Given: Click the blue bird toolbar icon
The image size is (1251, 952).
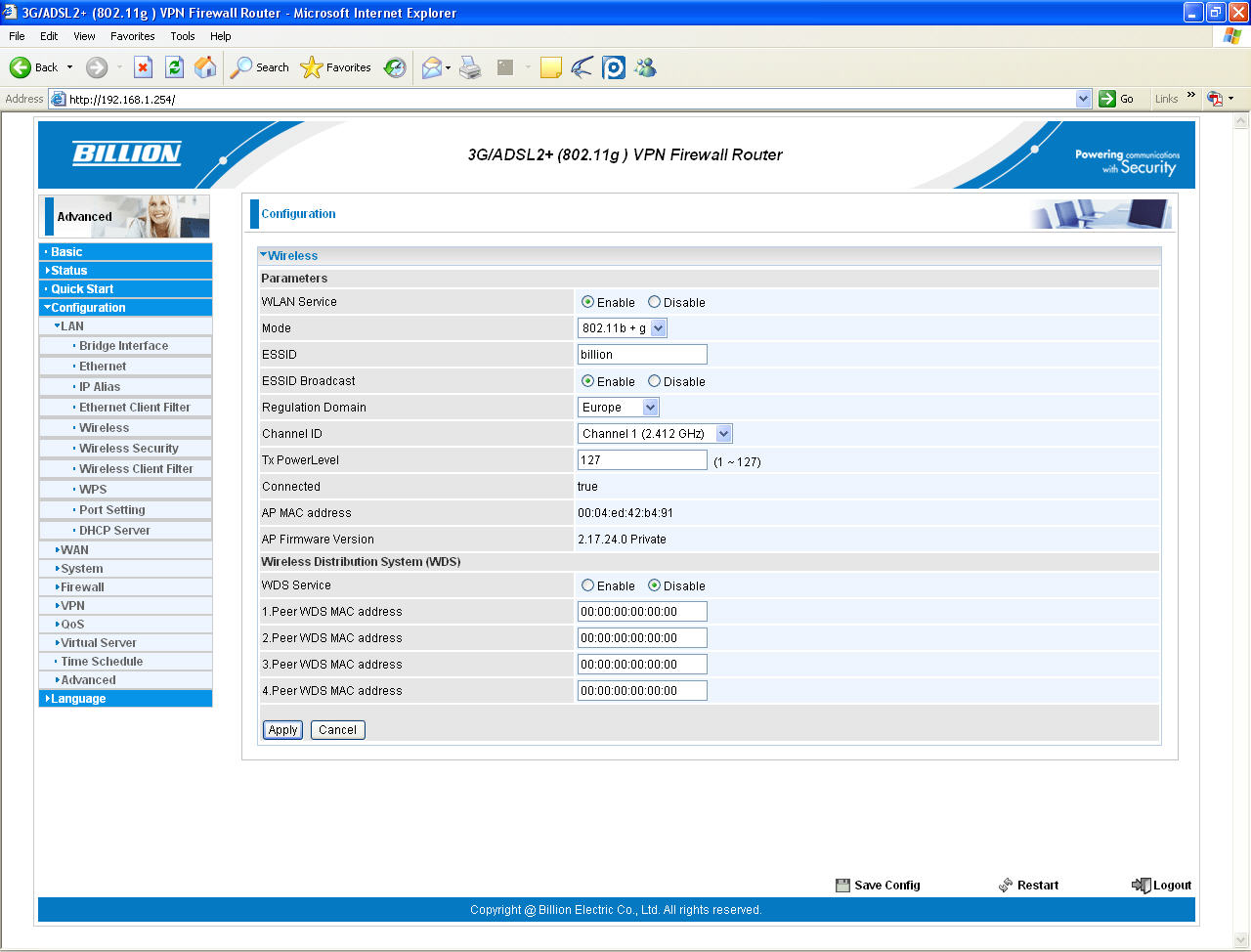Looking at the screenshot, I should (x=582, y=67).
